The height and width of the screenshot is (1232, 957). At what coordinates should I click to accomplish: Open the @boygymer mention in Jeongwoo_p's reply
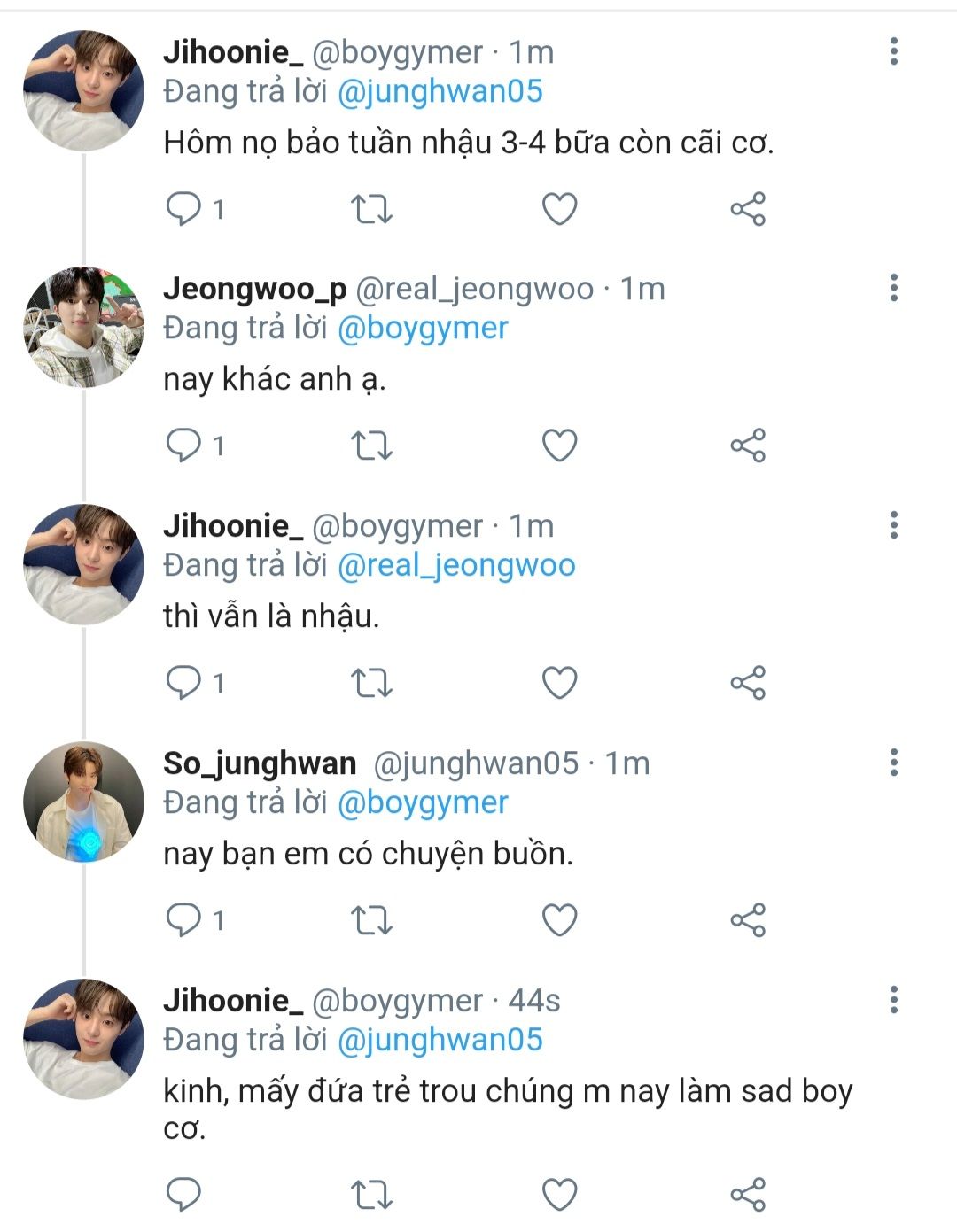[424, 329]
